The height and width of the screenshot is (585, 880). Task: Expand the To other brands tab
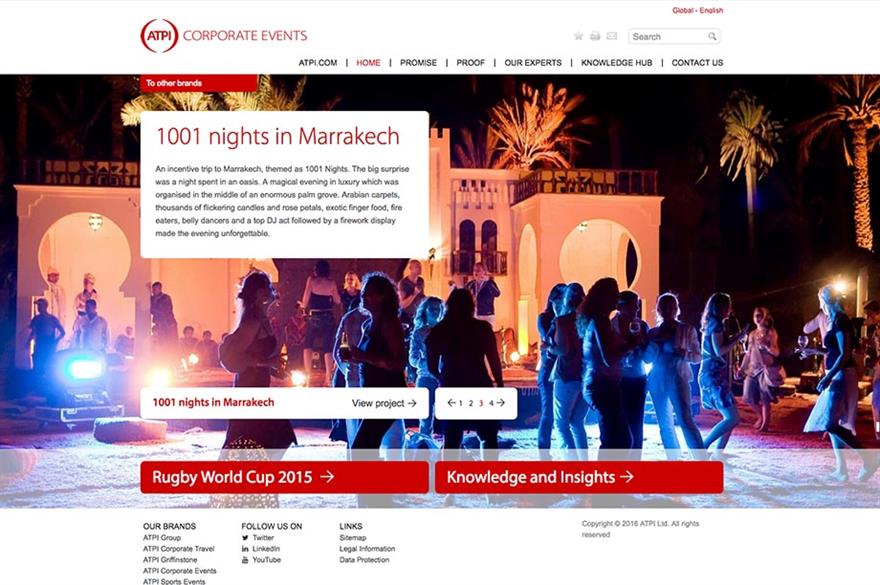[199, 83]
